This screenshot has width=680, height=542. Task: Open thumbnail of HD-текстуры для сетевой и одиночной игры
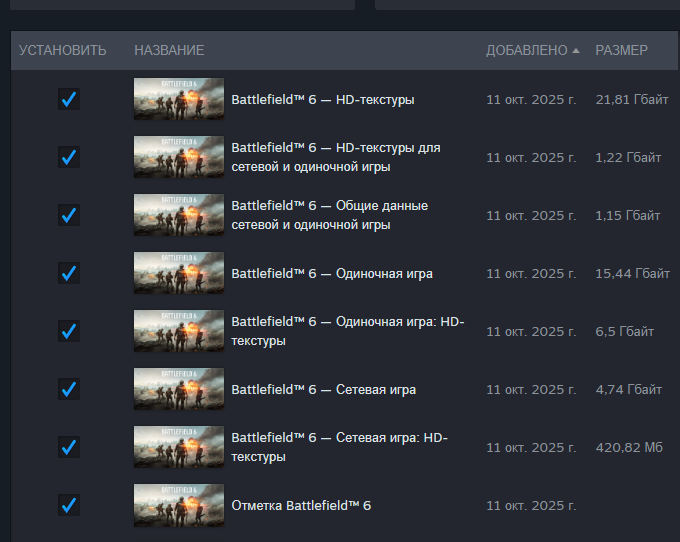pos(179,157)
